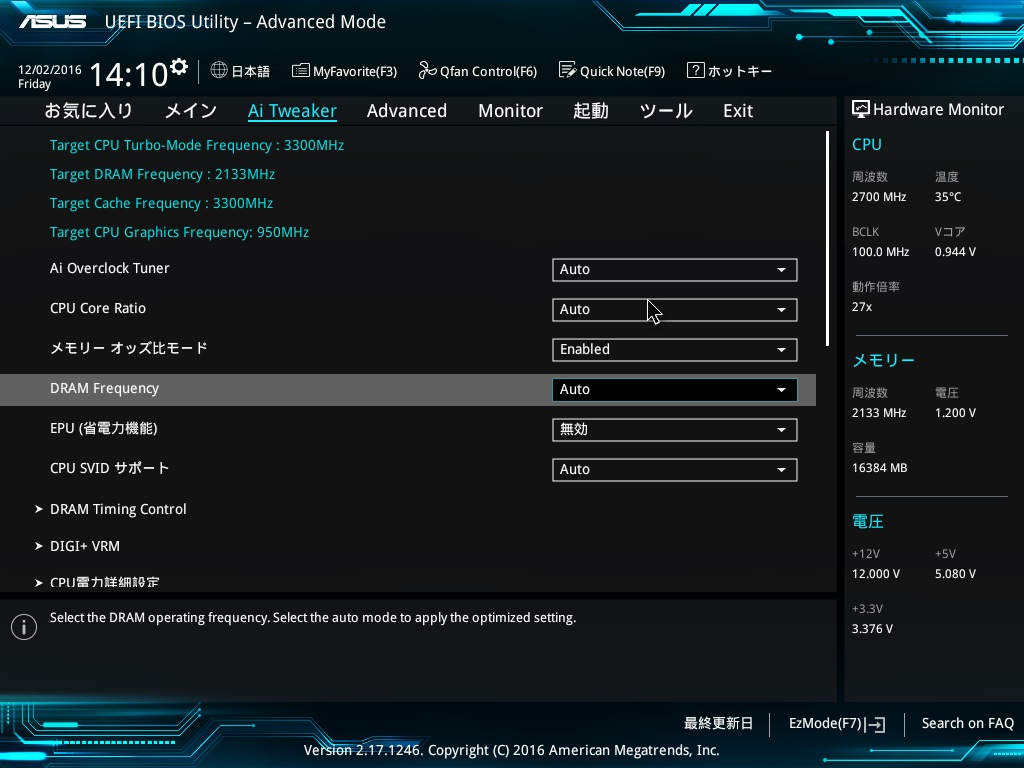Click the 日本語 language button

(x=240, y=71)
